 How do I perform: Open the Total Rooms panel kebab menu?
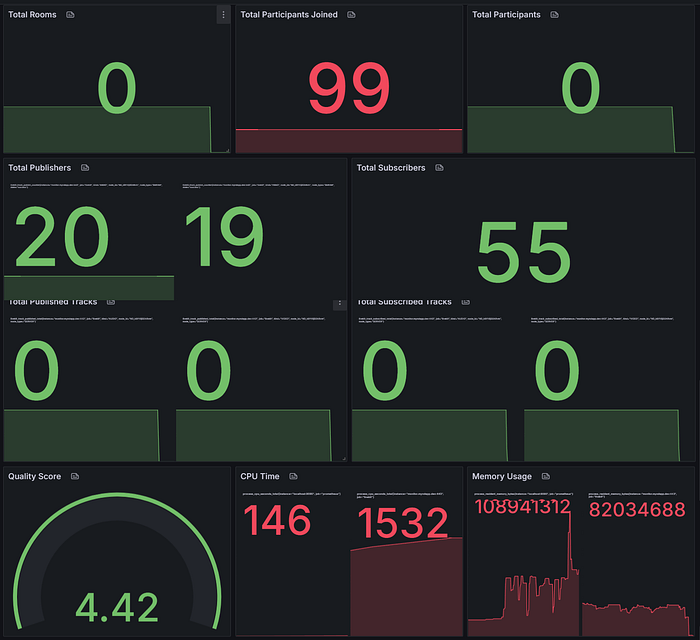(223, 15)
